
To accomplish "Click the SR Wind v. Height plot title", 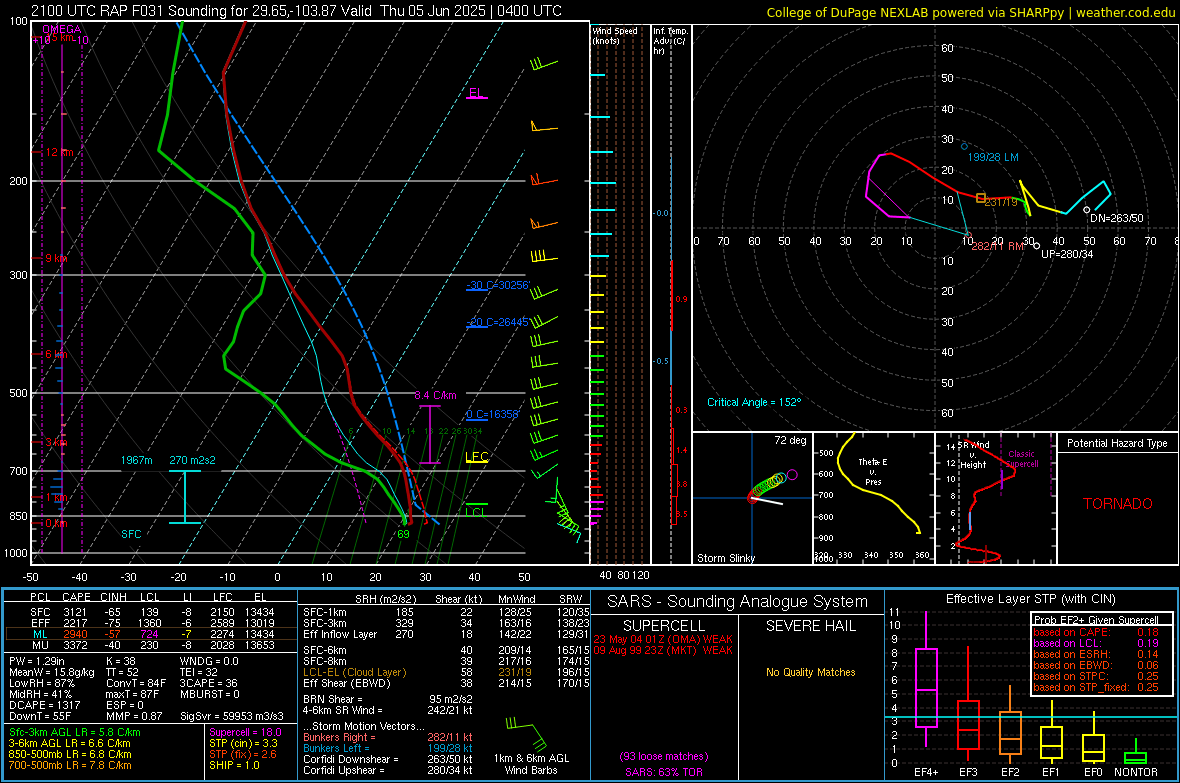I will [x=973, y=455].
